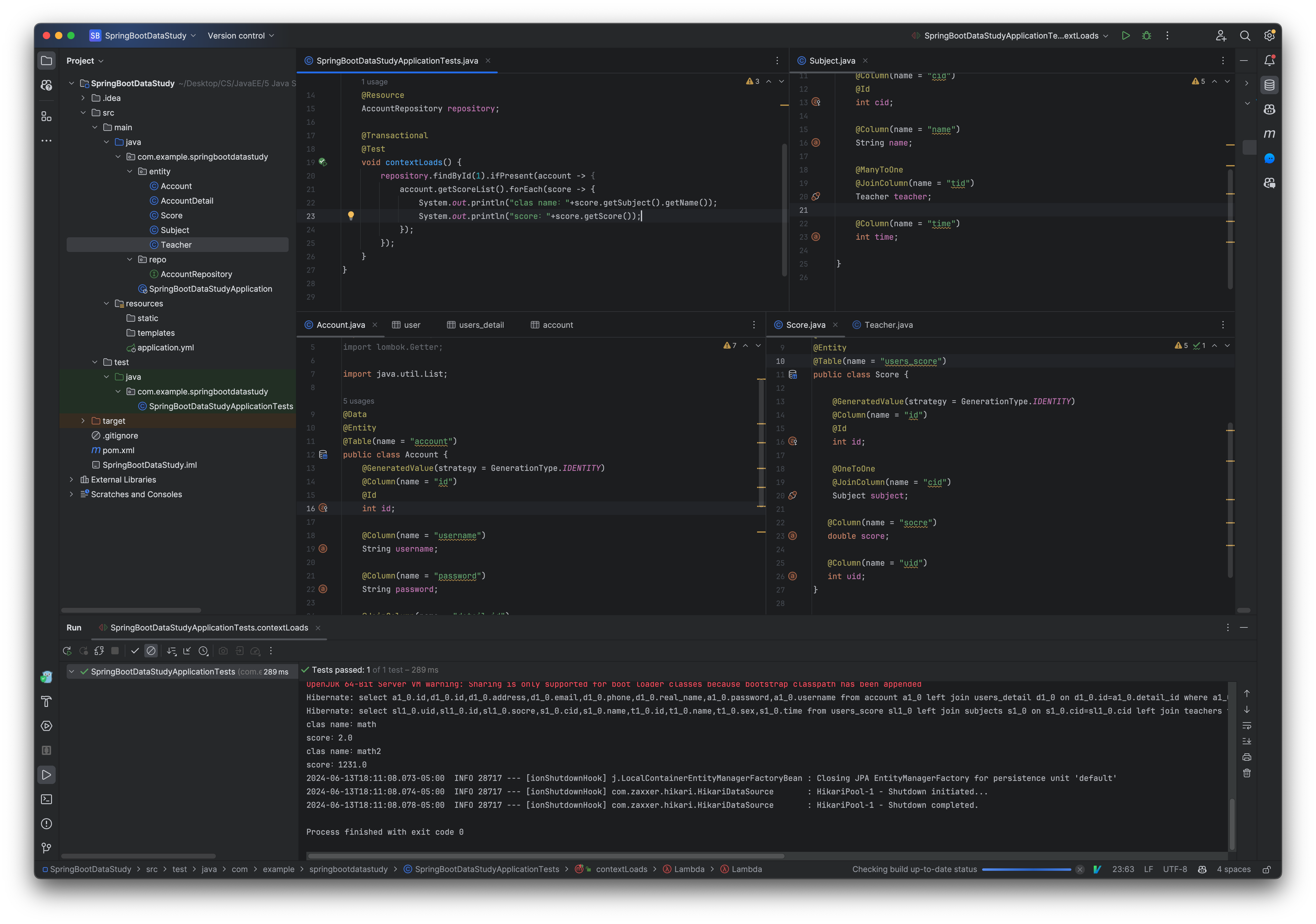
Task: Open the Version control dropdown
Action: click(x=241, y=35)
